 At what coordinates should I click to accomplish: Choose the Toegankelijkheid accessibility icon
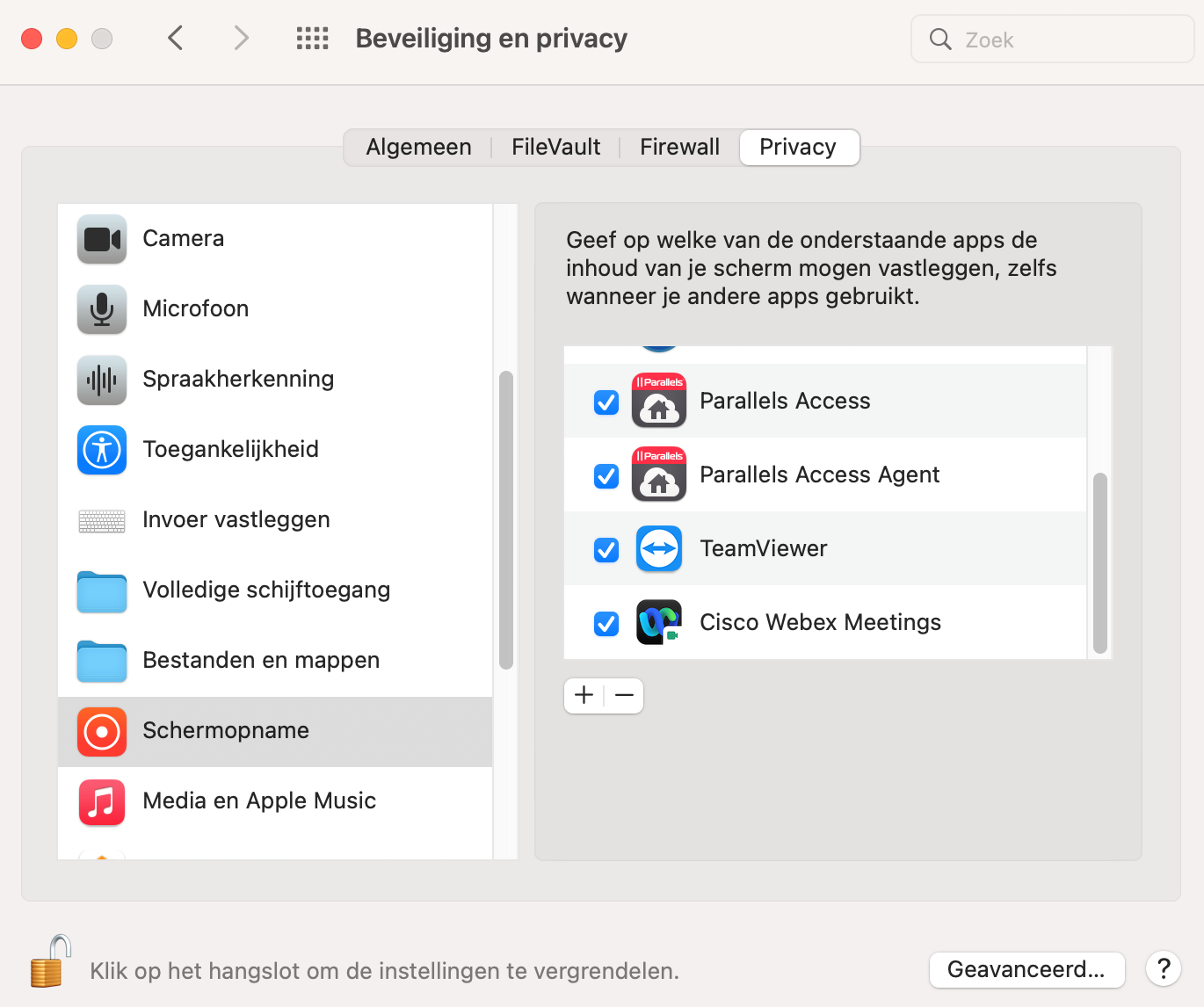[102, 450]
